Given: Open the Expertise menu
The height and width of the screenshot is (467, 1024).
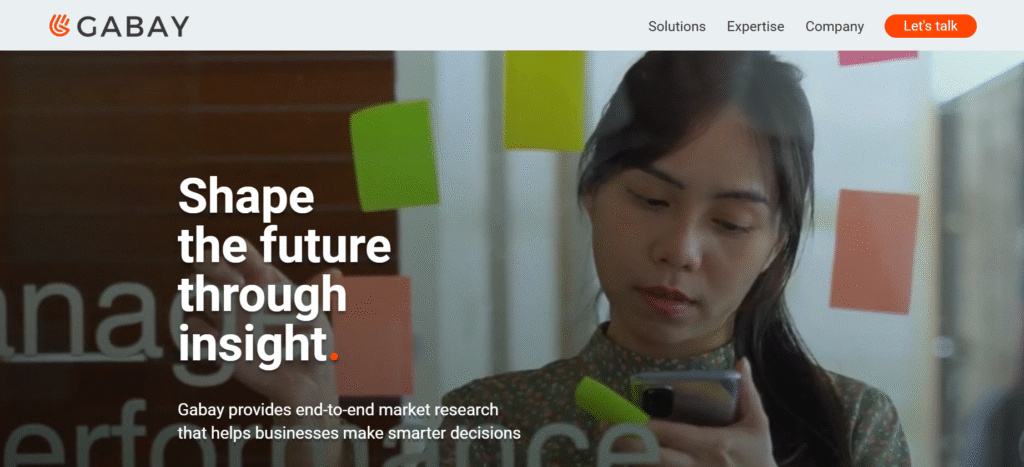Looking at the screenshot, I should 756,26.
